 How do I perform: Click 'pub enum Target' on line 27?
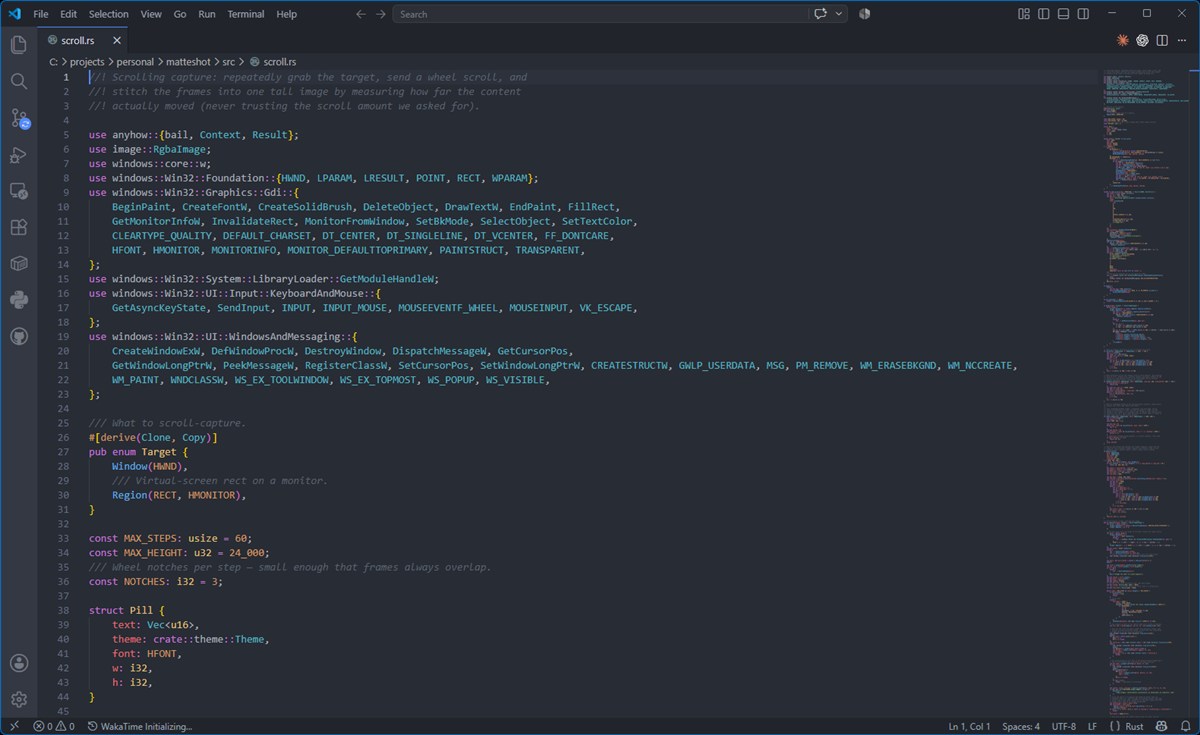click(132, 452)
